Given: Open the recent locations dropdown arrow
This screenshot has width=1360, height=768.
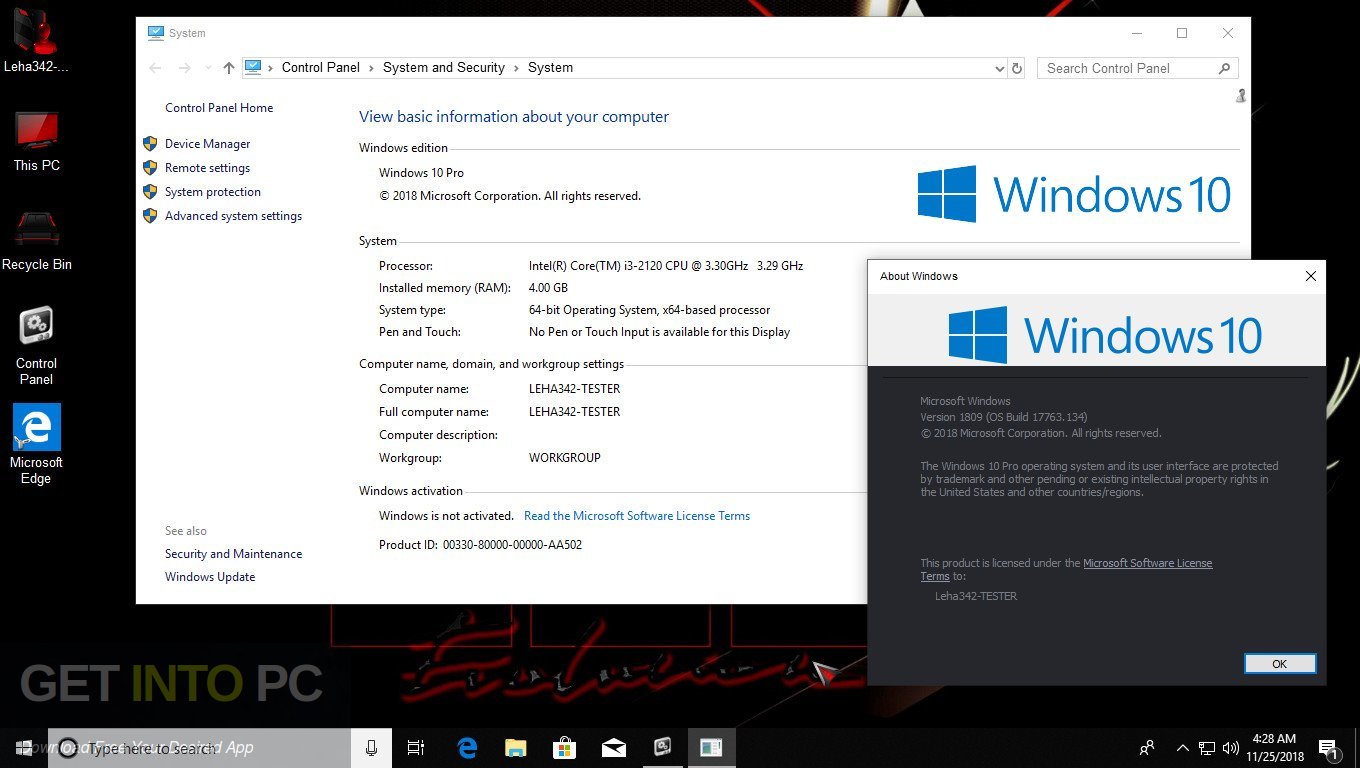Looking at the screenshot, I should pos(207,68).
